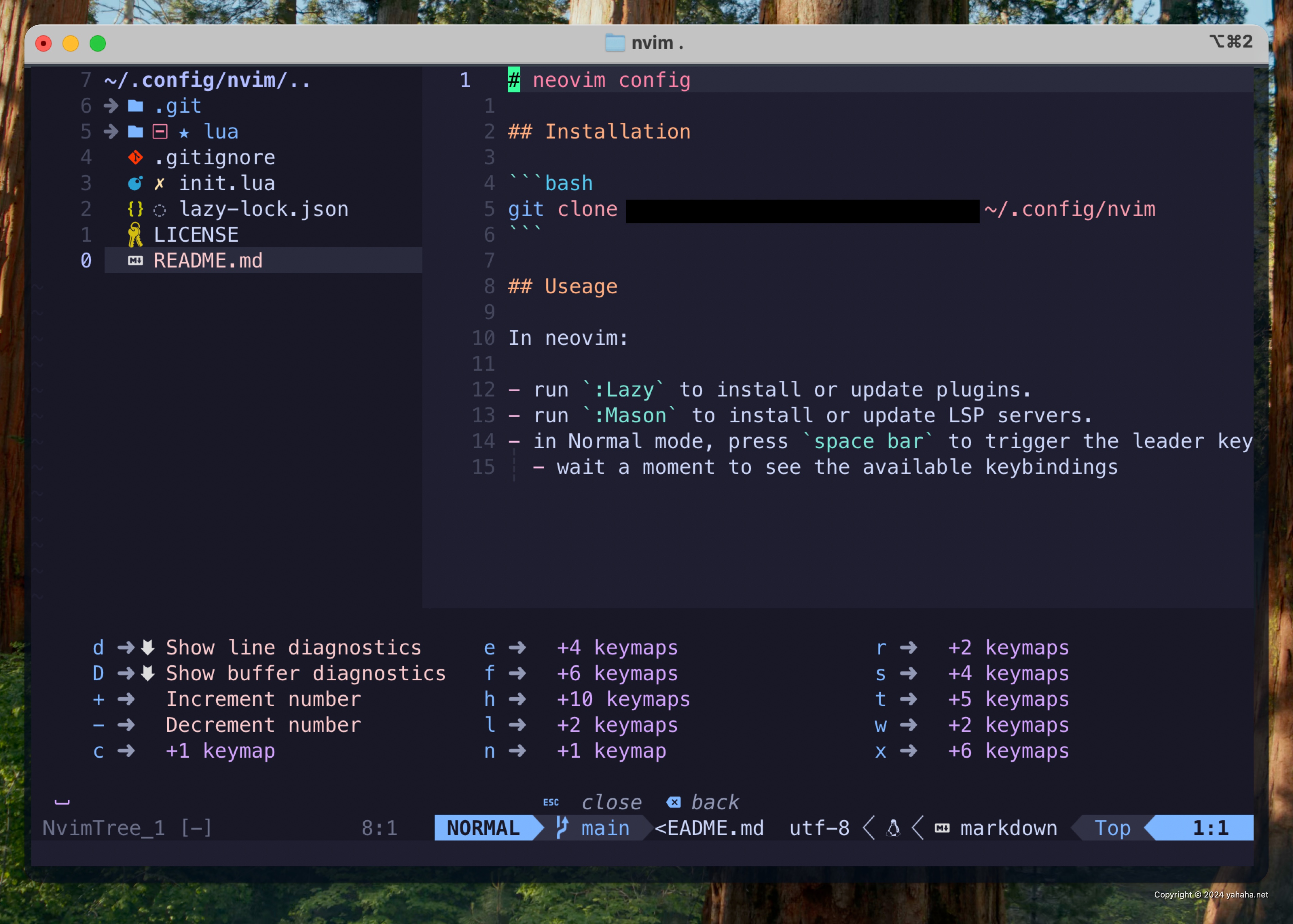Click the ':Mason' inline code

tap(630, 415)
